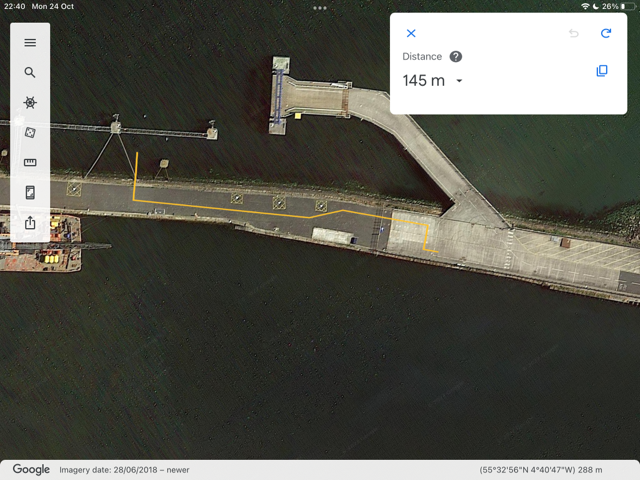
Task: Tap the Share icon in the sidebar
Action: (30, 223)
